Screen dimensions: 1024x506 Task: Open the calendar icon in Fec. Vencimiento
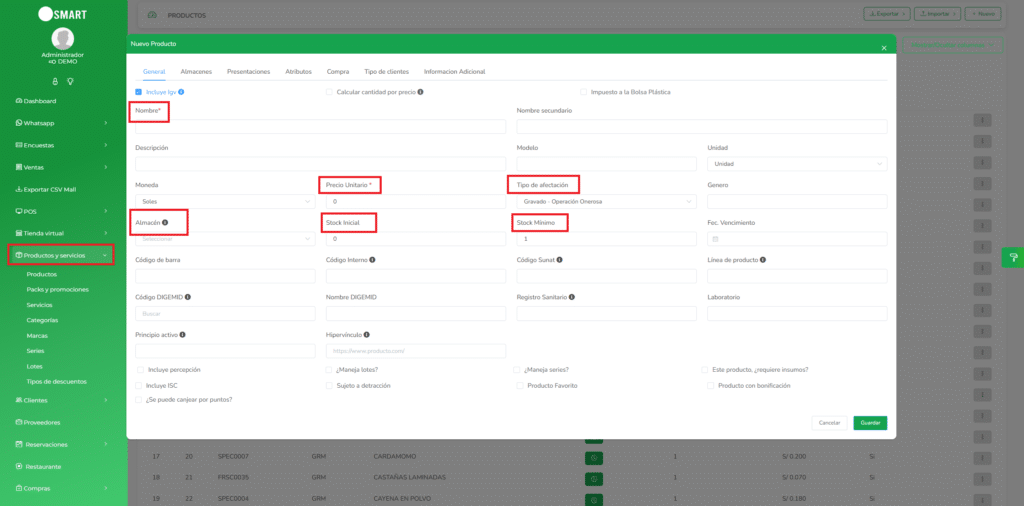715,239
